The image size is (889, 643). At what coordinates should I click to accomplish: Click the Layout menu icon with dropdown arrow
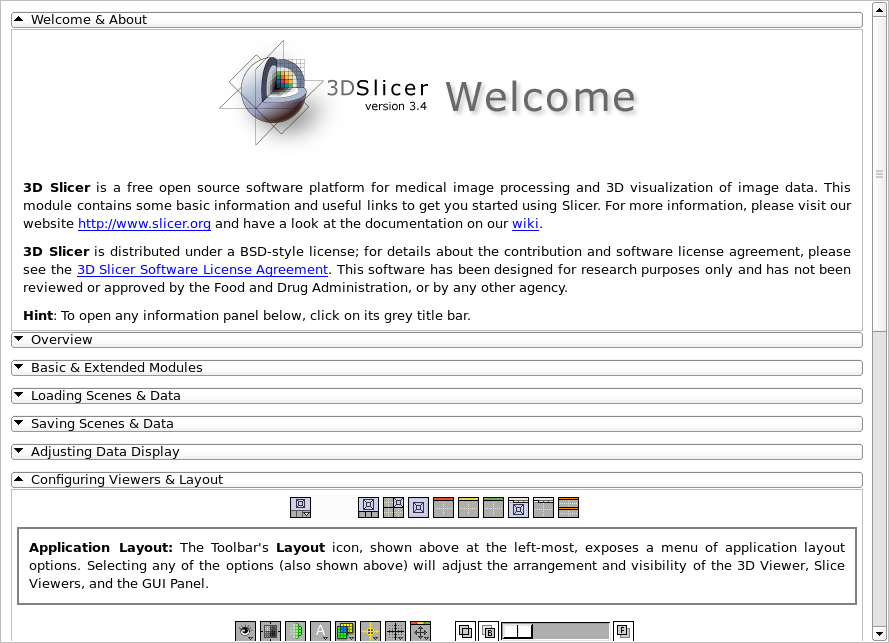click(x=300, y=507)
